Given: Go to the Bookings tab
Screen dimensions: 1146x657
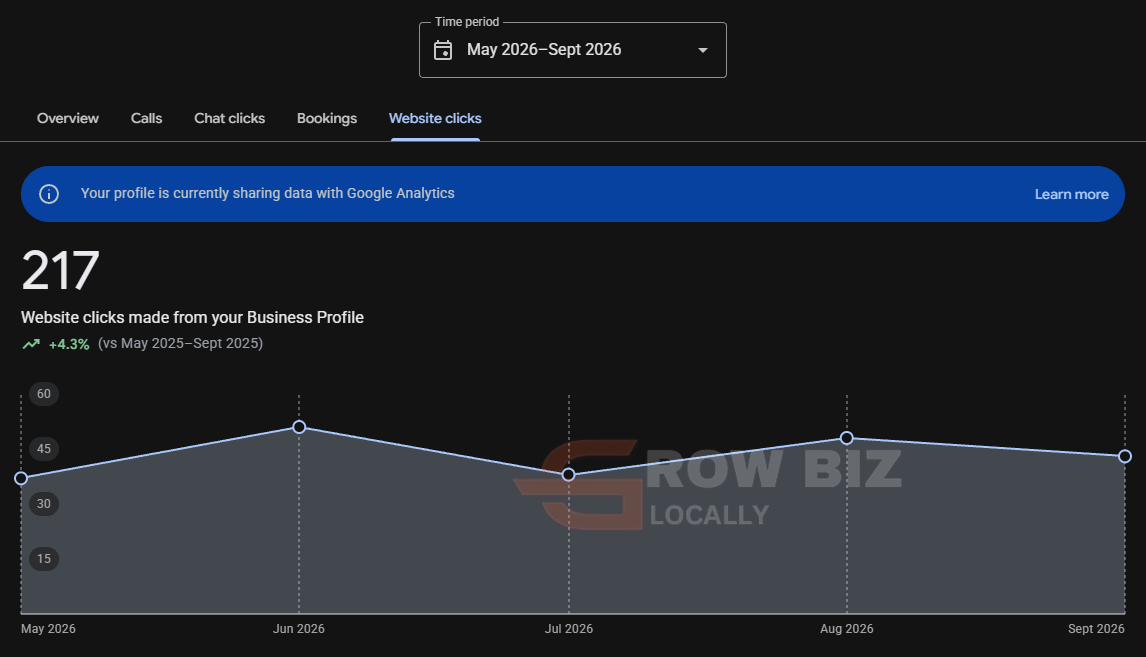Looking at the screenshot, I should click(327, 118).
